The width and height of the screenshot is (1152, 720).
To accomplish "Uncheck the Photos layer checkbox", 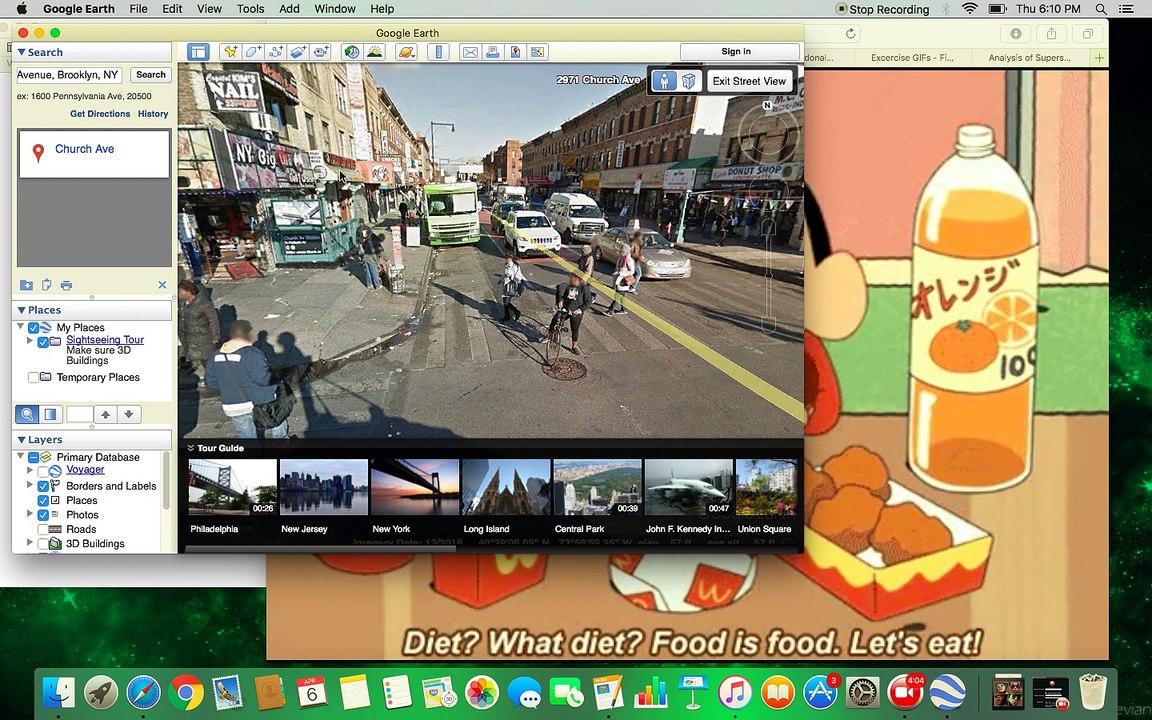I will point(43,515).
